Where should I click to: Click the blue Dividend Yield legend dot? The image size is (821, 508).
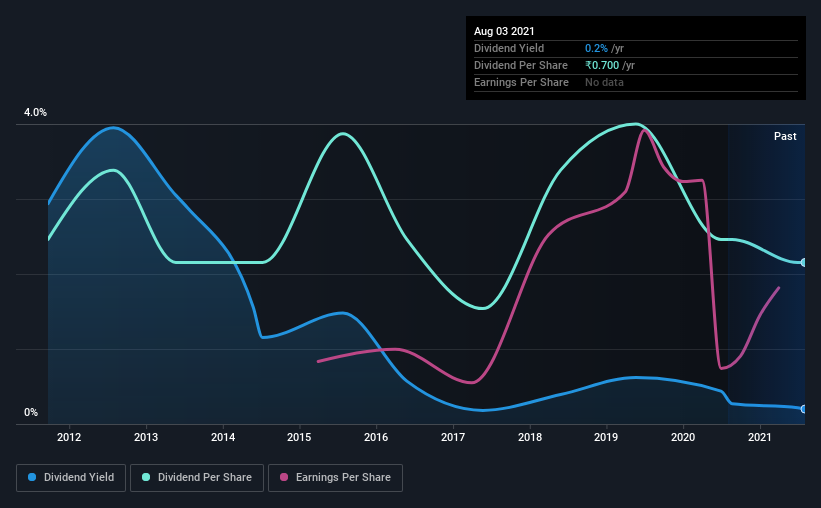(x=32, y=477)
